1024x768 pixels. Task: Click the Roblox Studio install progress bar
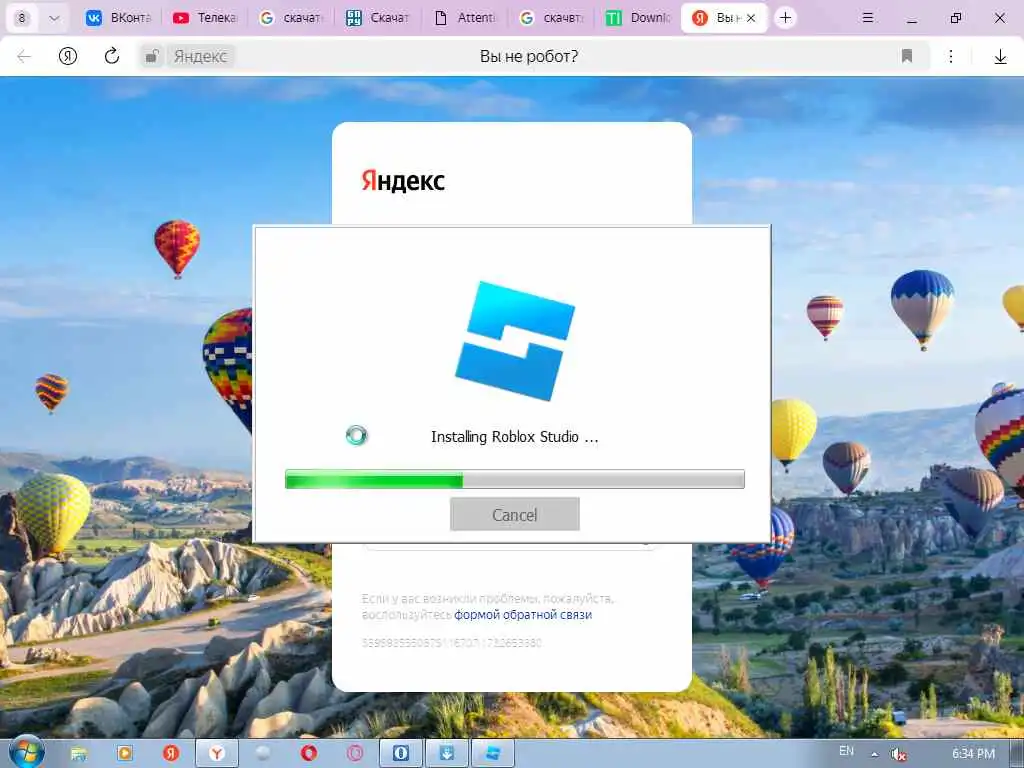(515, 479)
